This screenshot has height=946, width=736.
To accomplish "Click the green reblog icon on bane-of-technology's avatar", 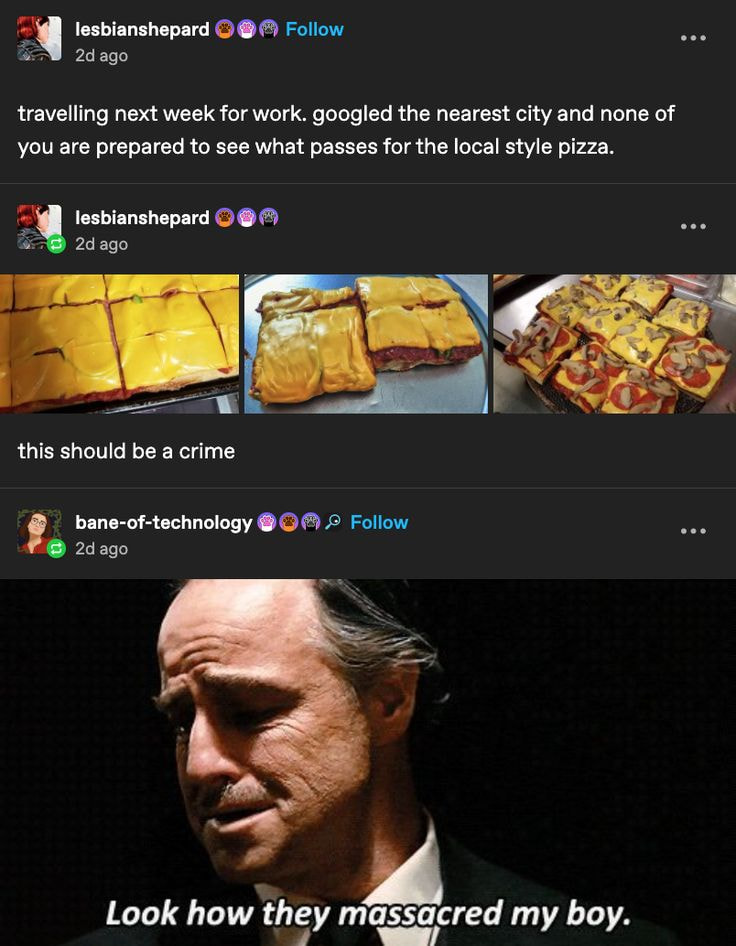I will pos(56,548).
